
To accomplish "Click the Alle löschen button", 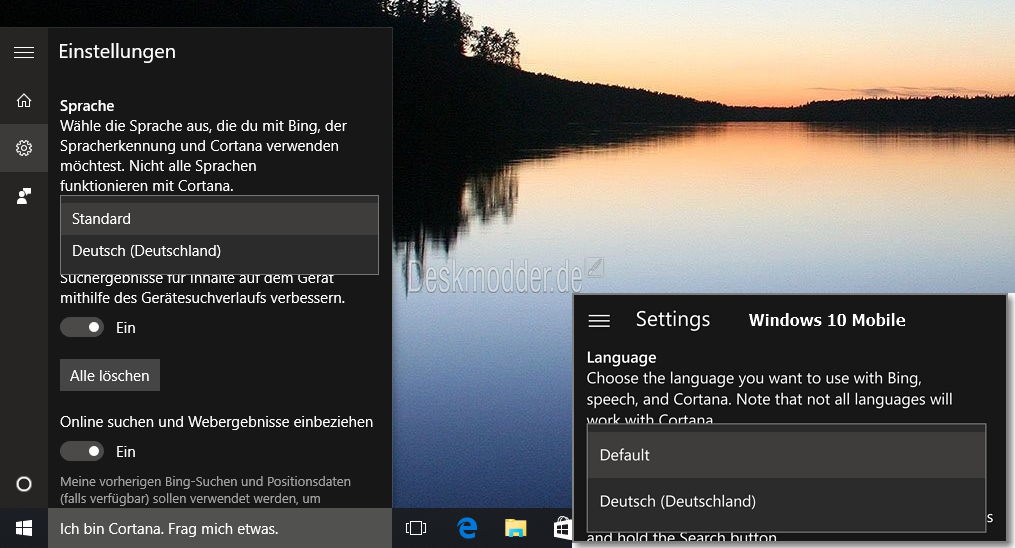I will [x=110, y=375].
